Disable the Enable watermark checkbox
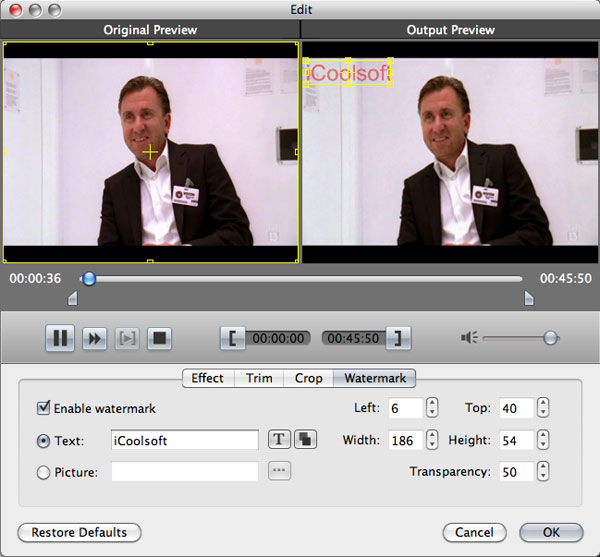This screenshot has height=557, width=600. (x=44, y=408)
